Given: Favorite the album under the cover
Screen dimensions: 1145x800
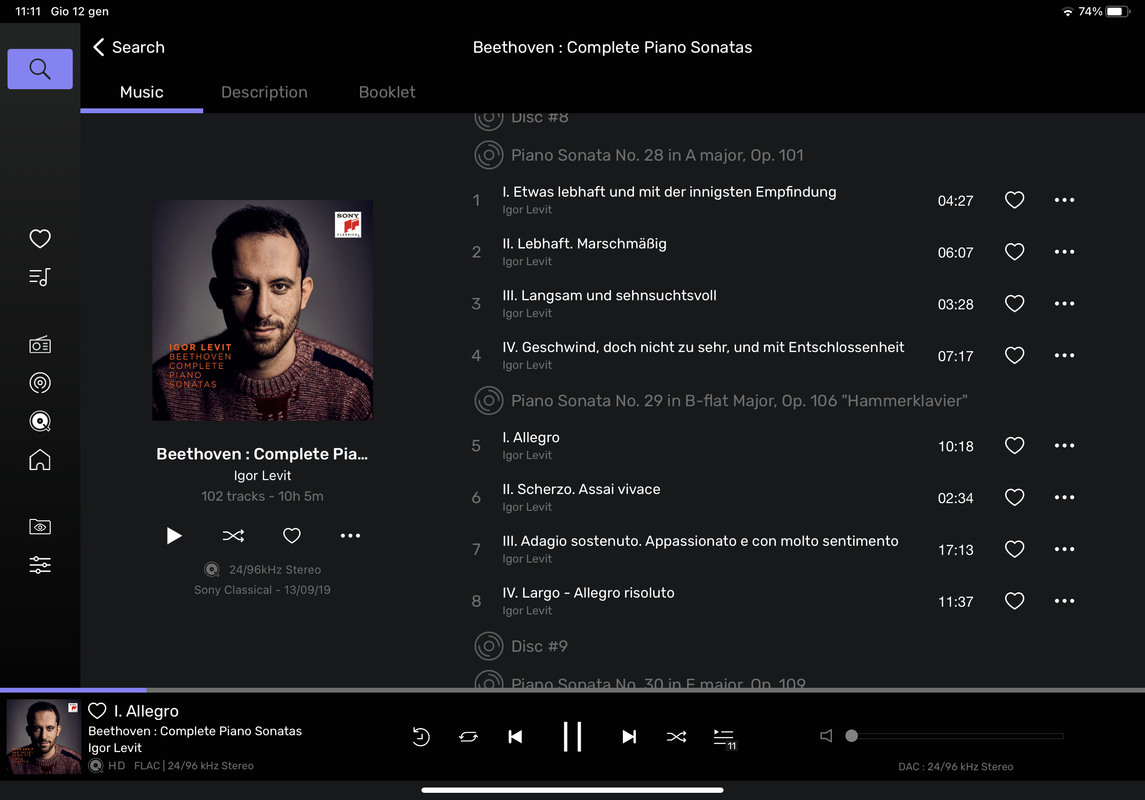Looking at the screenshot, I should 291,536.
